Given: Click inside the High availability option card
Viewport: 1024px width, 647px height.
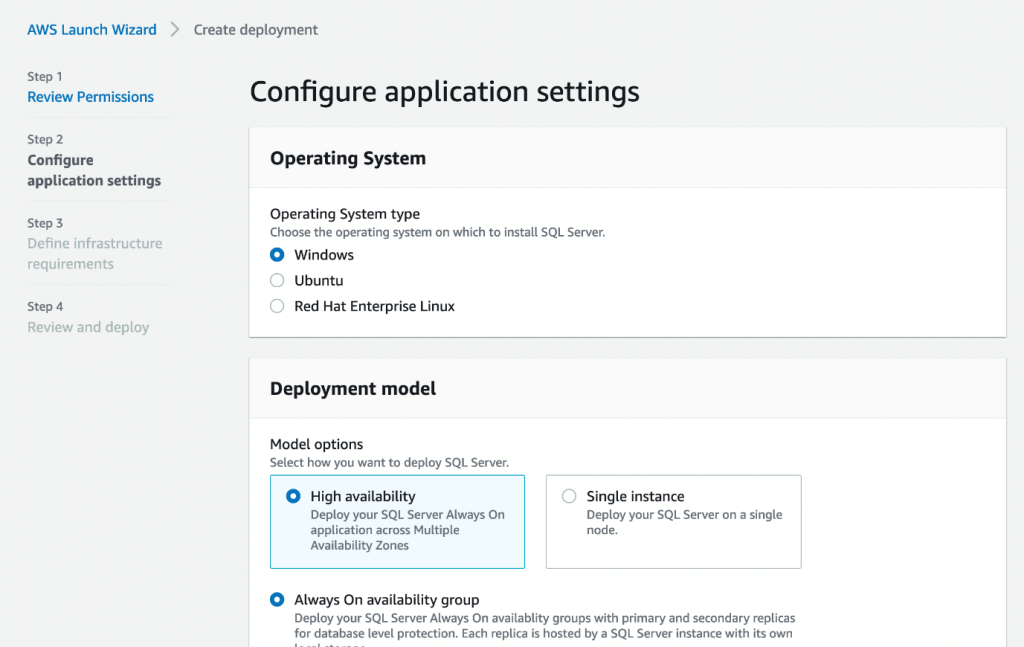Looking at the screenshot, I should [x=397, y=521].
